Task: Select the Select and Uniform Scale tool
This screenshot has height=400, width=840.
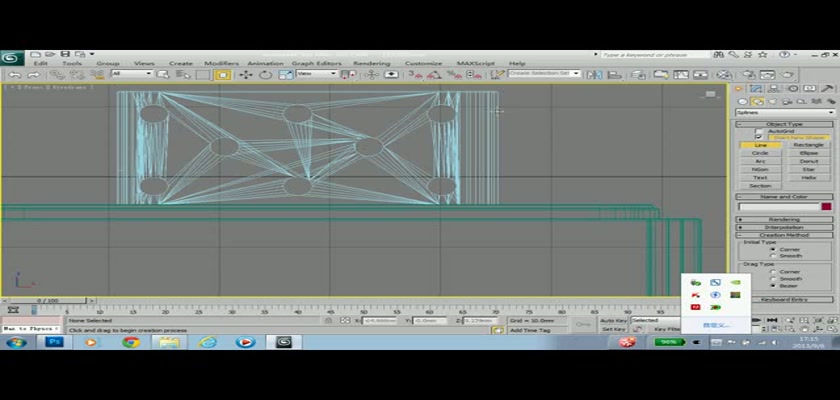Action: (x=286, y=74)
